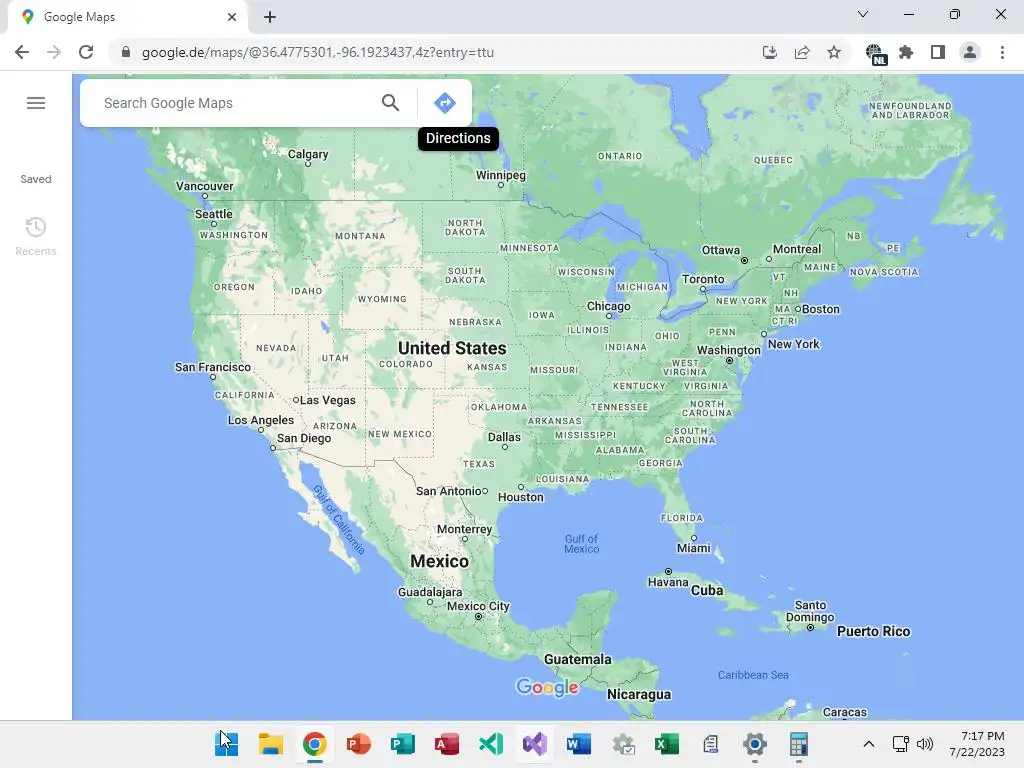This screenshot has width=1024, height=768.
Task: Launch Publisher from taskbar
Action: click(x=402, y=744)
